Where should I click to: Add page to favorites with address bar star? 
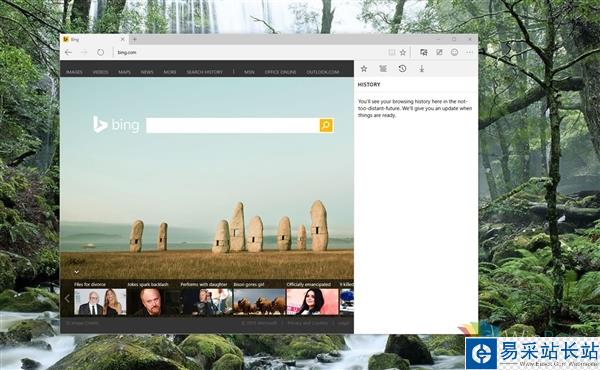403,52
